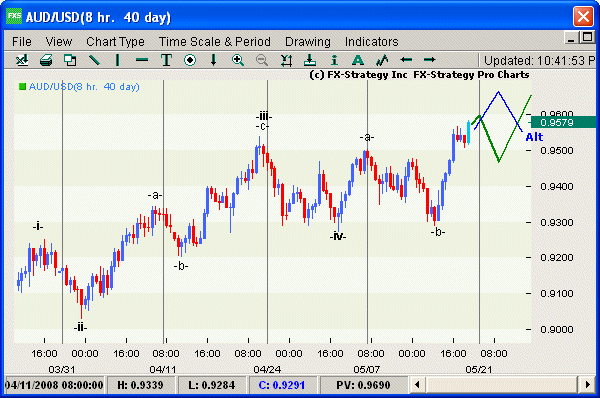
Task: Click the Updated time text in toolbar
Action: (x=539, y=60)
